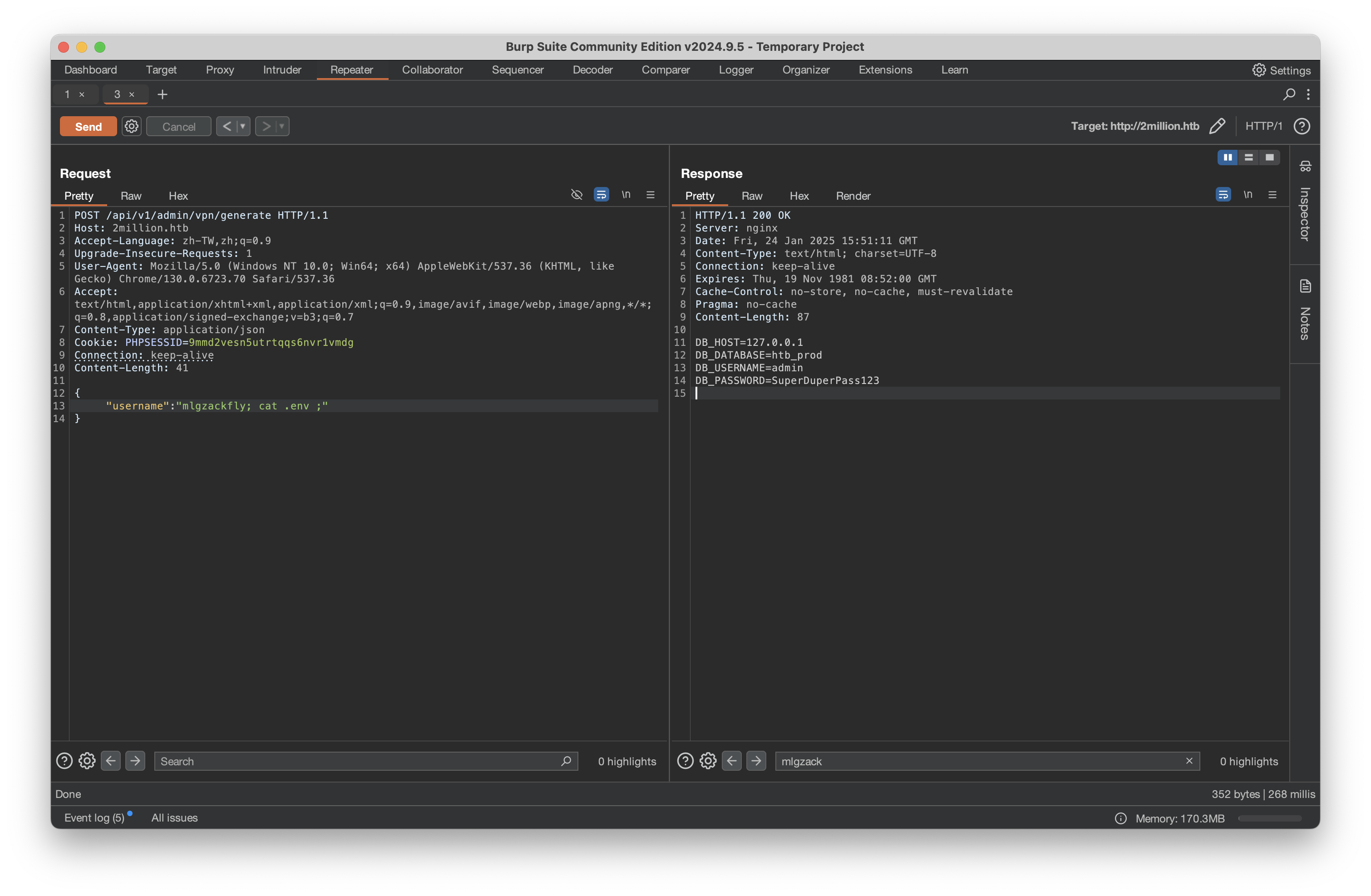Open the Repeater three-dot options menu
The image size is (1371, 896).
(x=1308, y=94)
